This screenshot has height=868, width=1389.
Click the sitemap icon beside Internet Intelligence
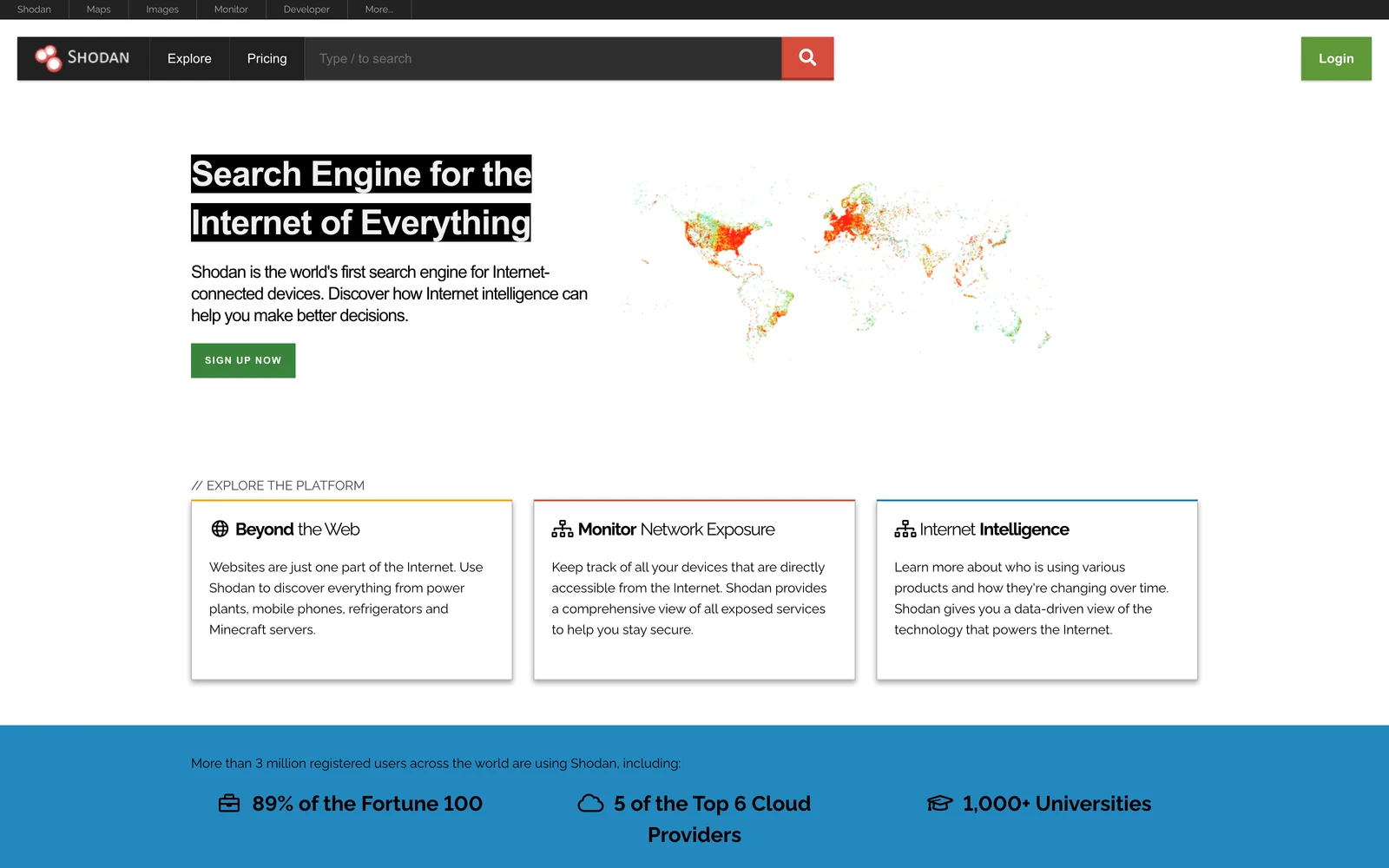pos(905,529)
